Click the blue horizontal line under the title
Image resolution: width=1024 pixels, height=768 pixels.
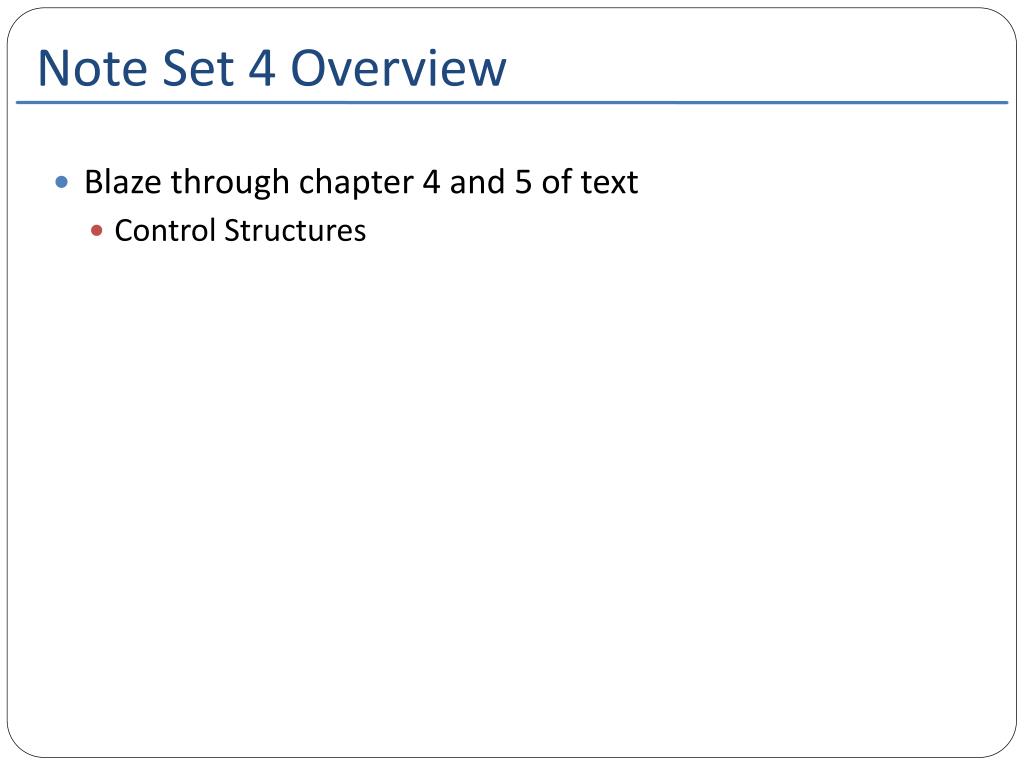(x=512, y=103)
